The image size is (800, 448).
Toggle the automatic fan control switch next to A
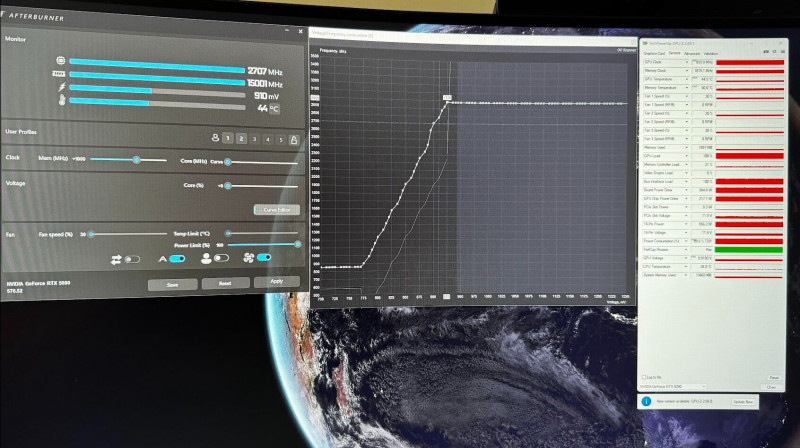coord(177,259)
